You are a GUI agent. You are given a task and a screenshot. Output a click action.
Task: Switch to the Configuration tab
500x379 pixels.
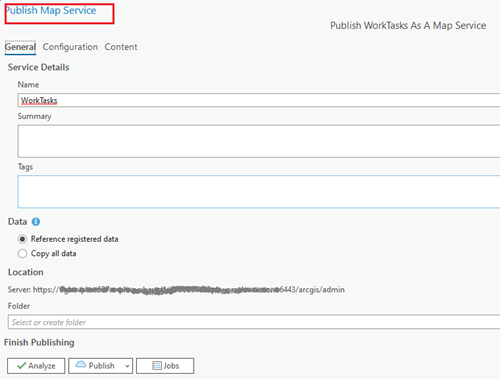70,47
